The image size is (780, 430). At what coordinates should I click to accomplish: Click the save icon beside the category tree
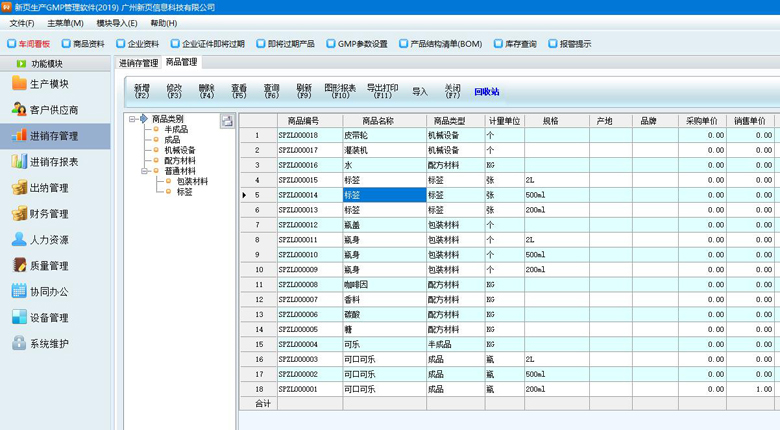(x=227, y=121)
